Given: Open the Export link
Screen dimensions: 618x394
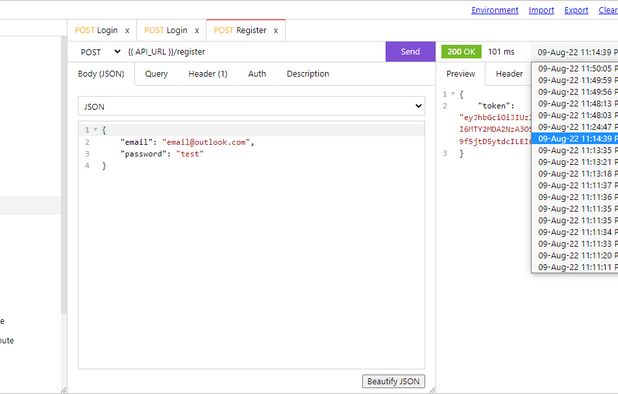Looking at the screenshot, I should (x=576, y=10).
